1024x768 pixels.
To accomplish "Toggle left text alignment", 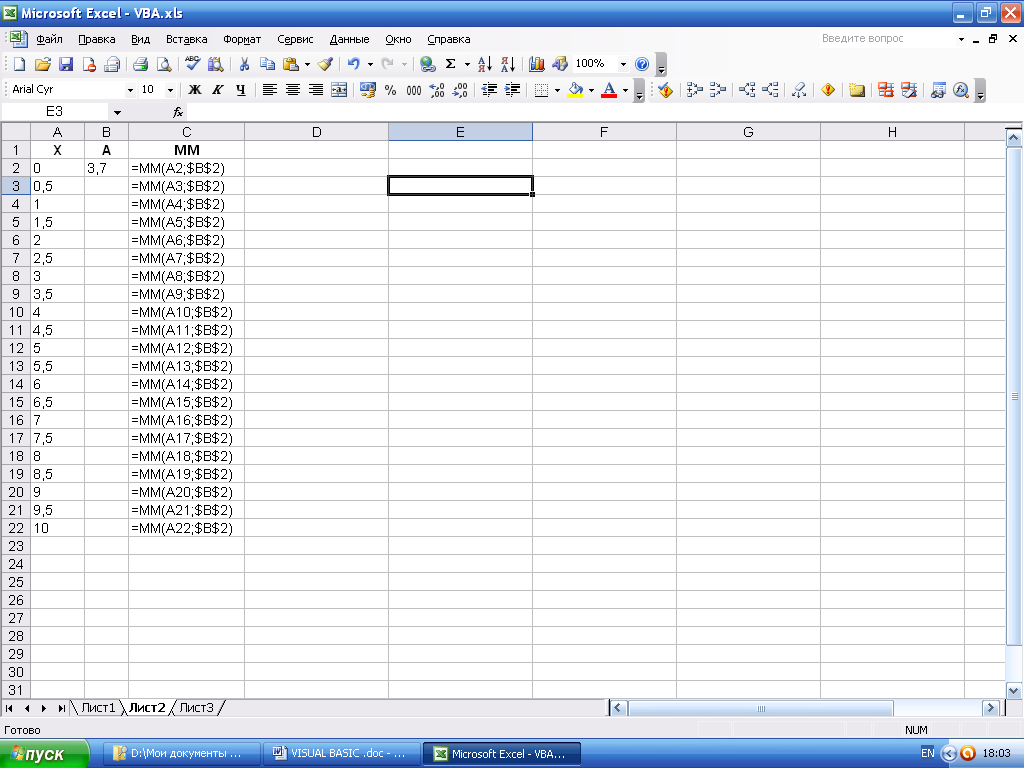I will click(270, 90).
